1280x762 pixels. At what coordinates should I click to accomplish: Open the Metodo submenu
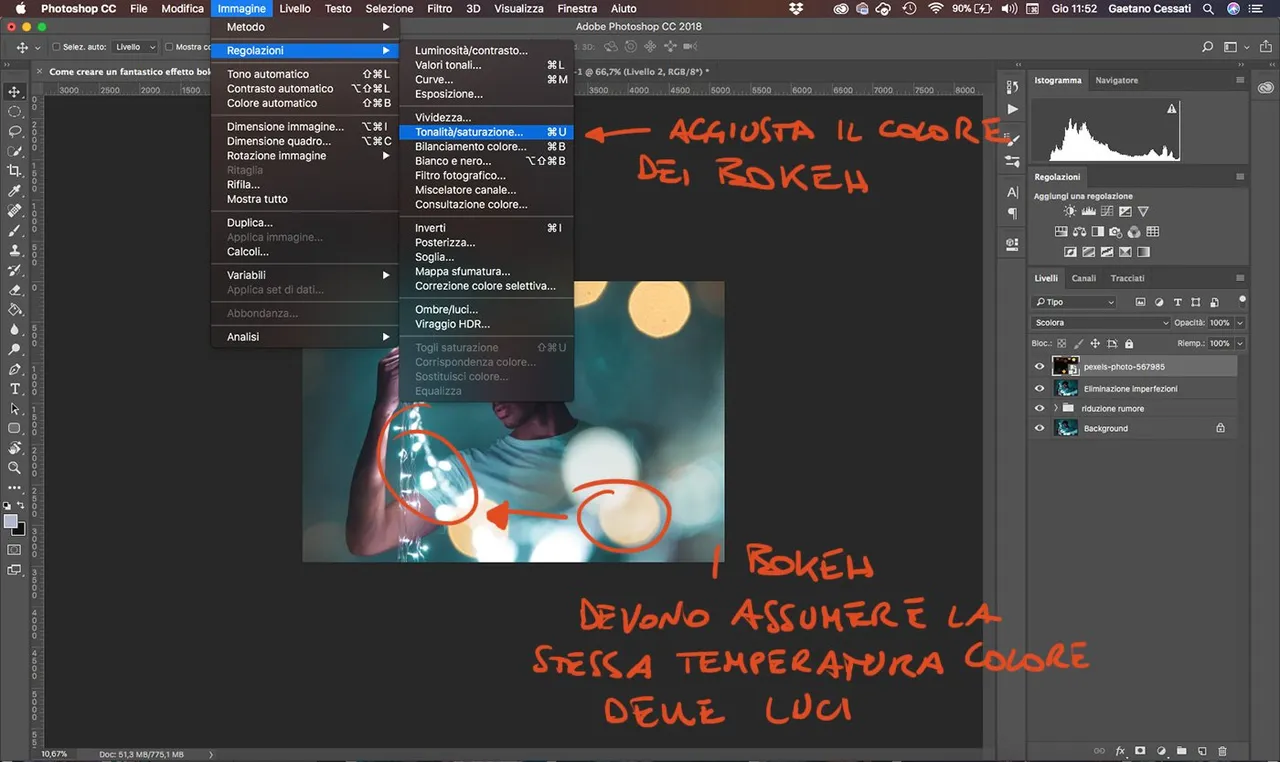click(305, 27)
